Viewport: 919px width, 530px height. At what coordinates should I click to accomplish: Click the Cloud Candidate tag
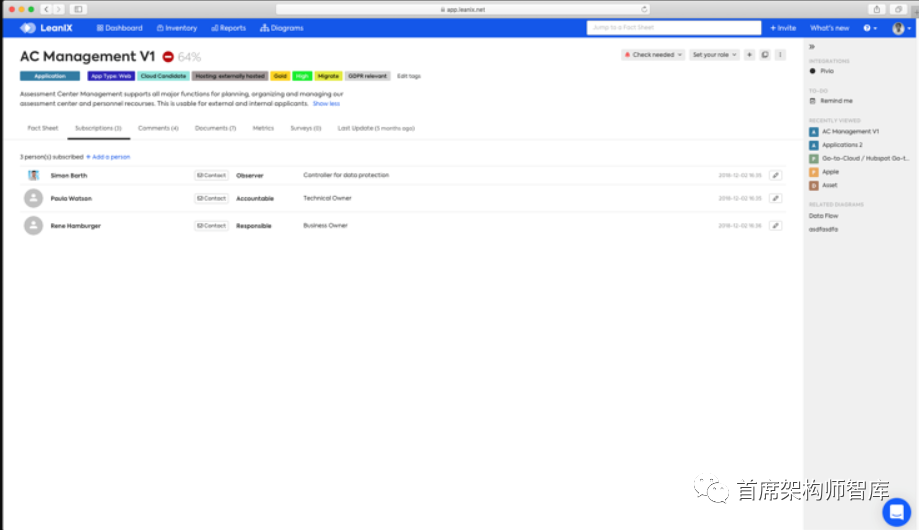[163, 76]
